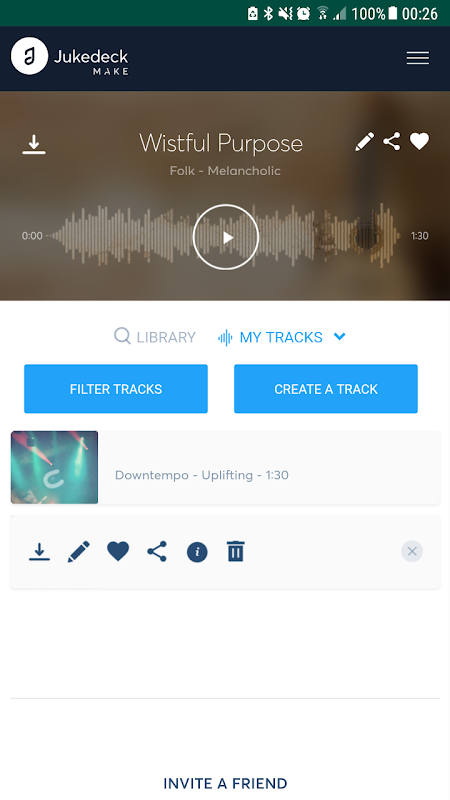This screenshot has width=450, height=800.
Task: Edit Wistful Purpose with header pencil icon
Action: 364,142
